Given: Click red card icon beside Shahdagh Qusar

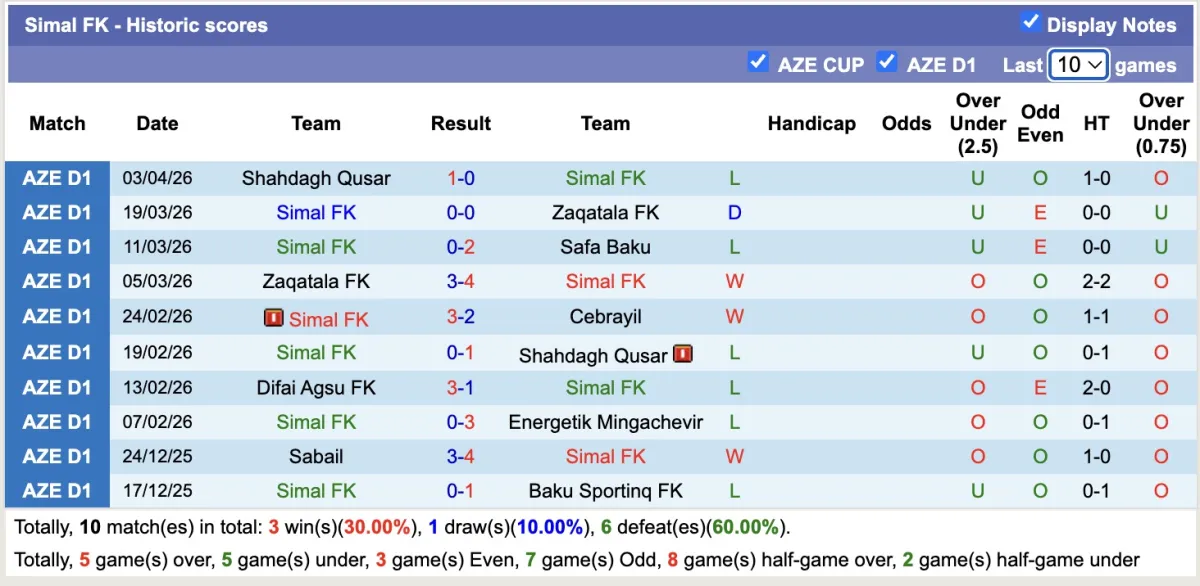Looking at the screenshot, I should pyautogui.click(x=683, y=353).
